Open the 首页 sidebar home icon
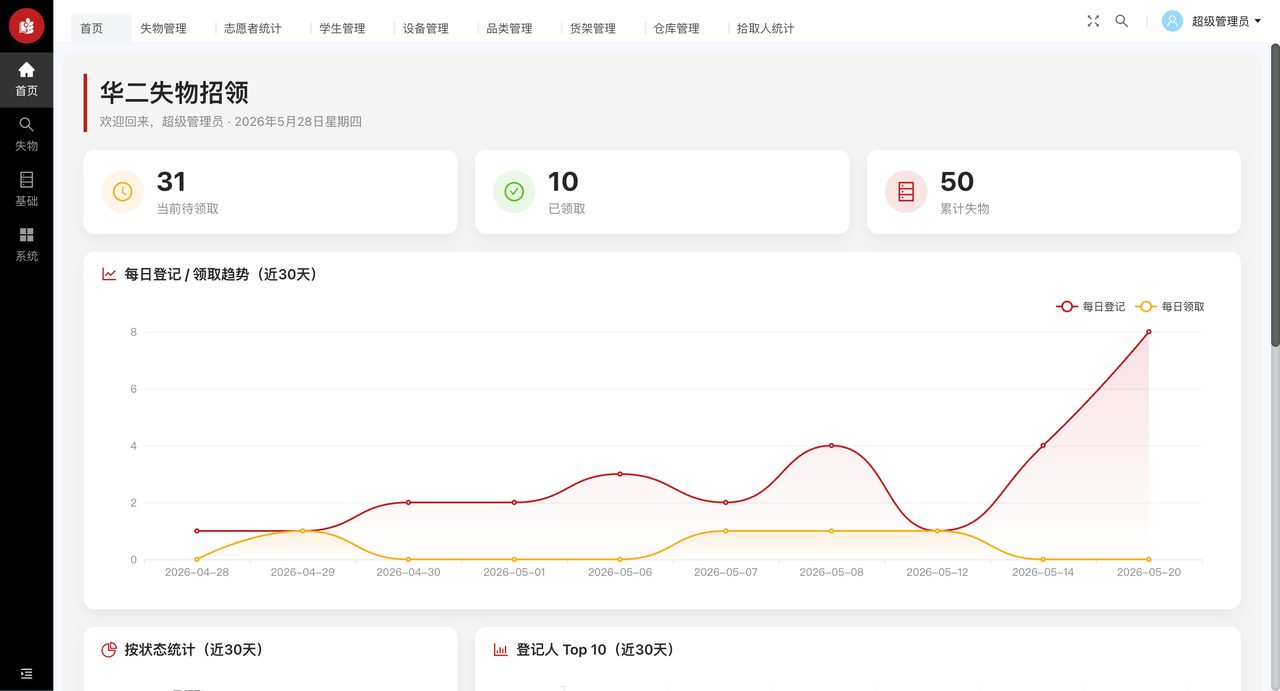Screen dimensions: 1280x691 [x=26, y=69]
